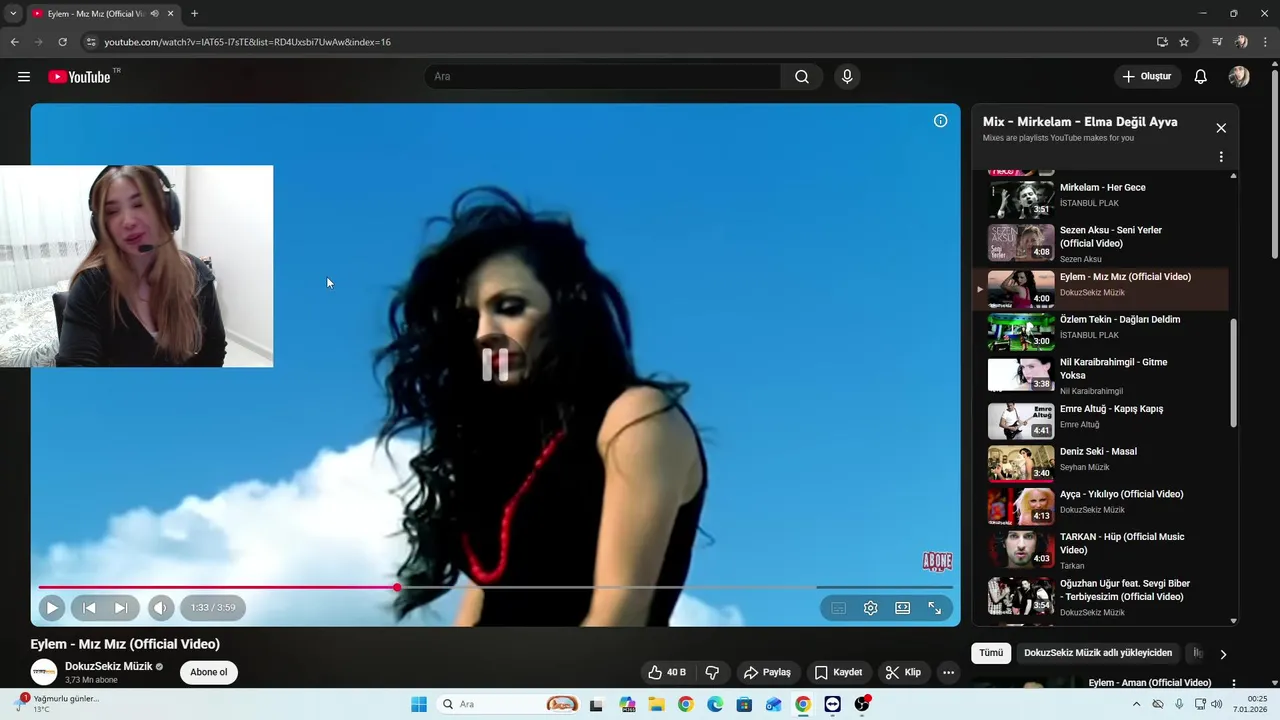Open more actions ellipsis under video
This screenshot has height=720, width=1280.
click(948, 672)
